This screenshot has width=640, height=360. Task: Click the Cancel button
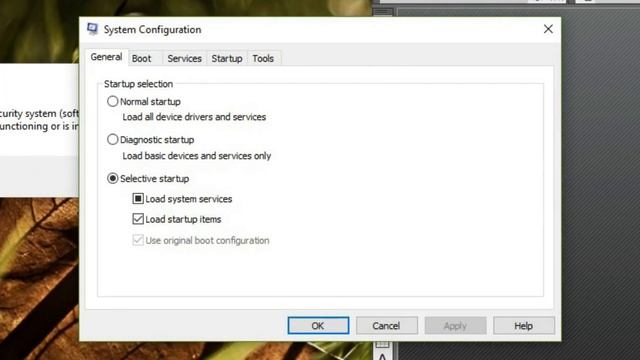click(387, 326)
